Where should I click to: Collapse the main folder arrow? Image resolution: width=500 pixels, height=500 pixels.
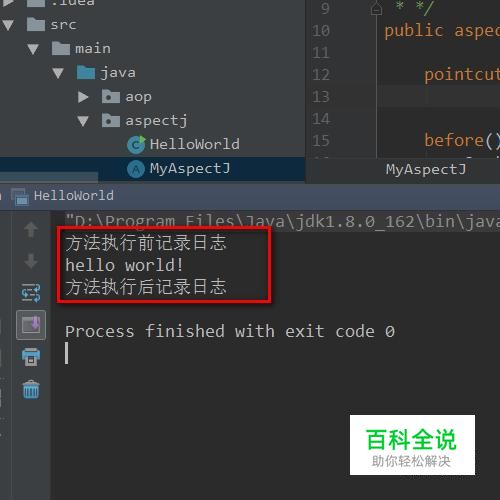[x=33, y=49]
